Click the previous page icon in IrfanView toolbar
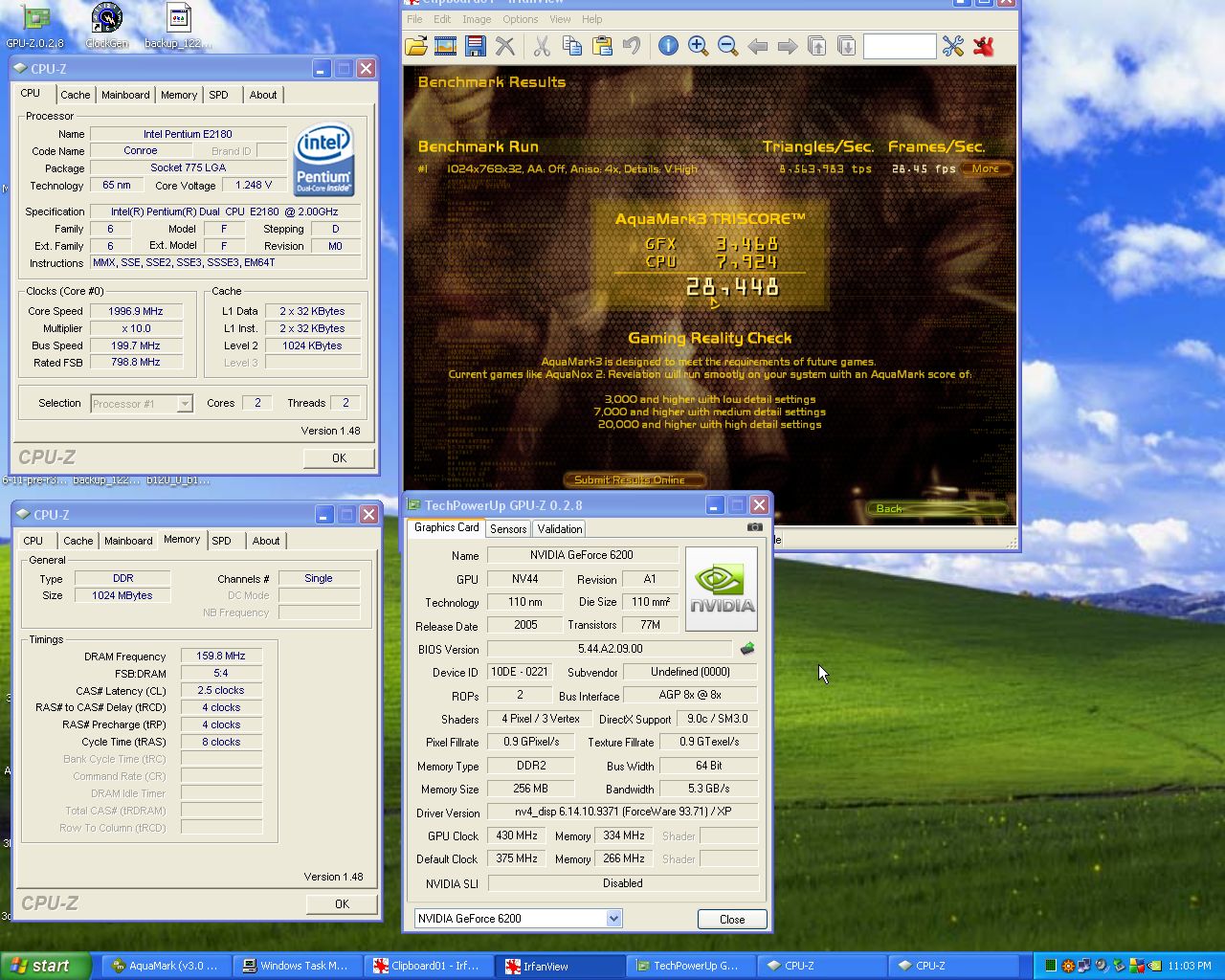Screen dimensions: 1225x980 pyautogui.click(x=817, y=46)
